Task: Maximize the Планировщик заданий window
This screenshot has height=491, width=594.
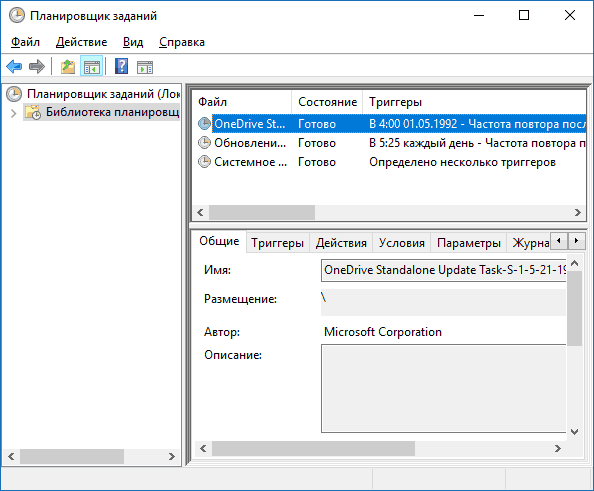Action: tap(524, 16)
